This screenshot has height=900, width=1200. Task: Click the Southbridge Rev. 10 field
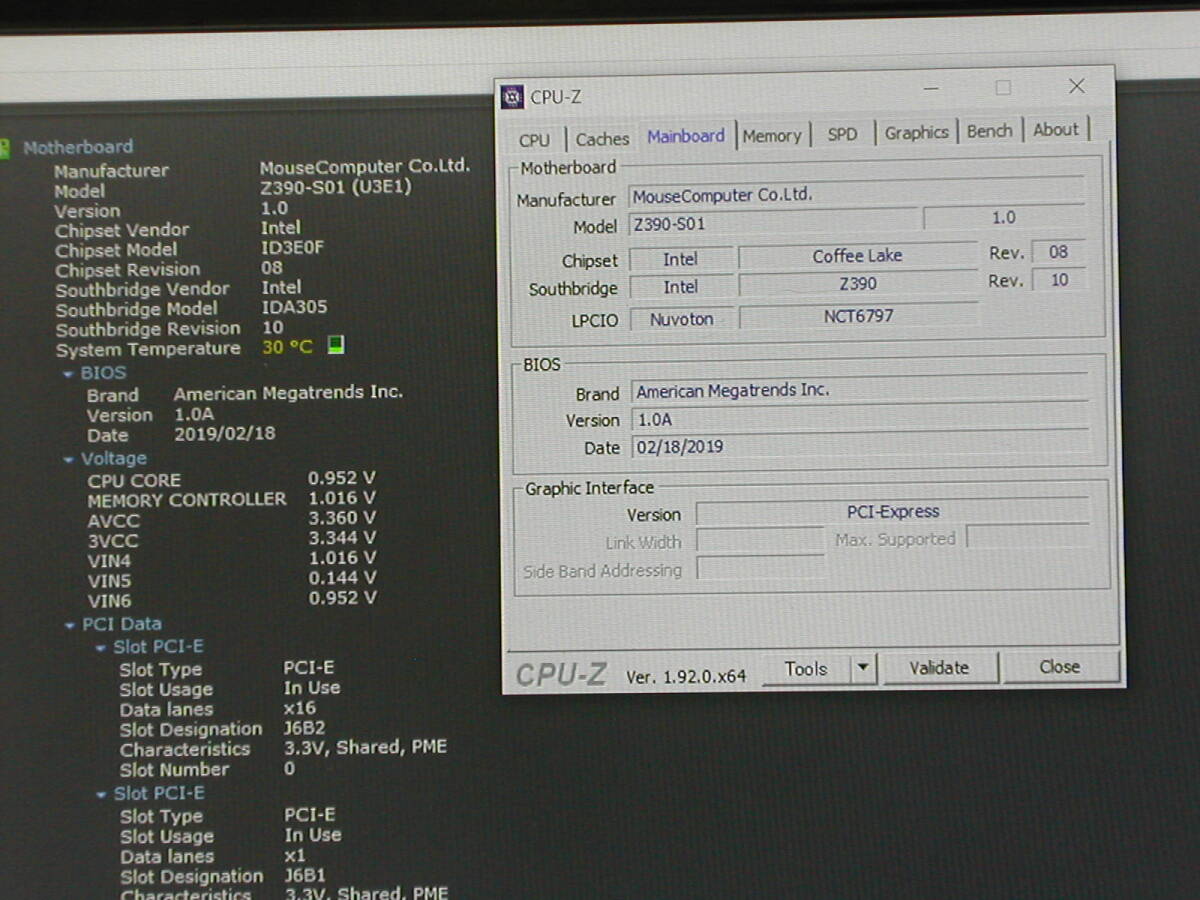(1059, 280)
